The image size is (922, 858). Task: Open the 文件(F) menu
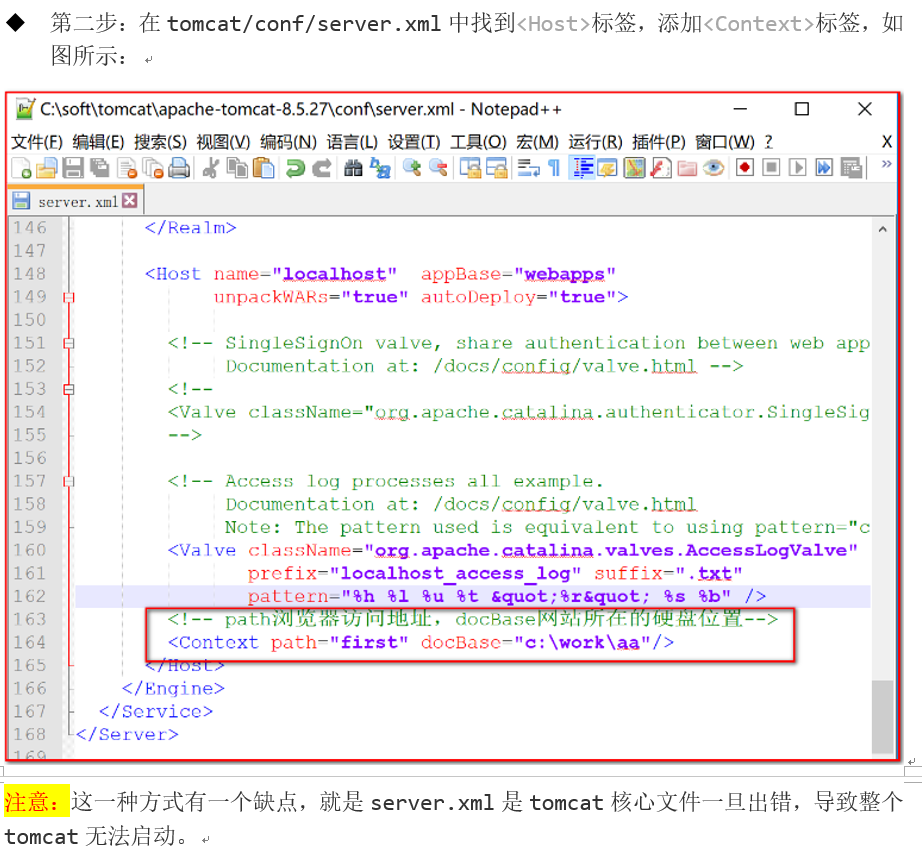pos(36,142)
